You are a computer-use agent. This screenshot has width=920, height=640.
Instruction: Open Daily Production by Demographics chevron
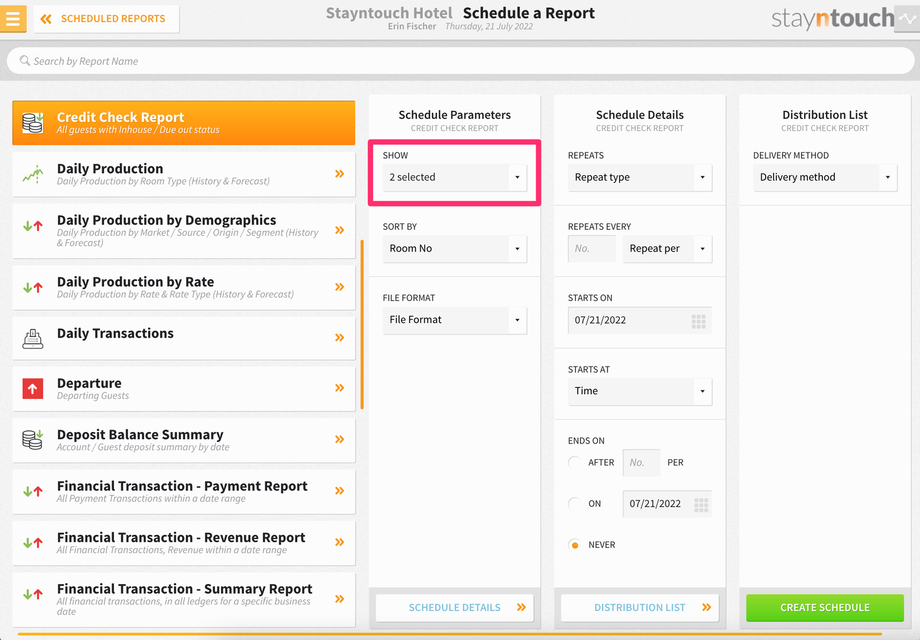(x=339, y=230)
